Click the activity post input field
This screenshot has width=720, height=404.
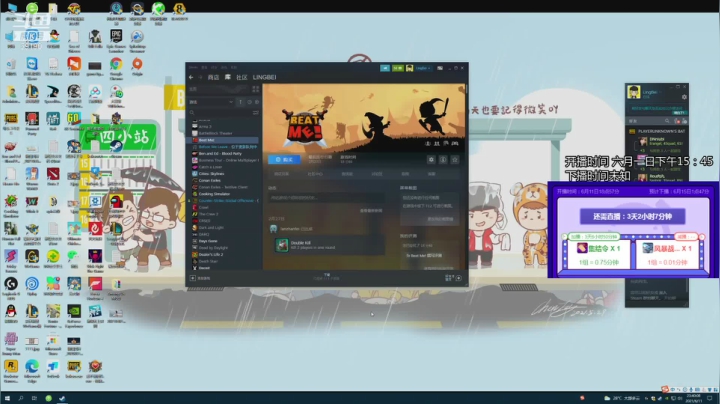click(x=326, y=198)
